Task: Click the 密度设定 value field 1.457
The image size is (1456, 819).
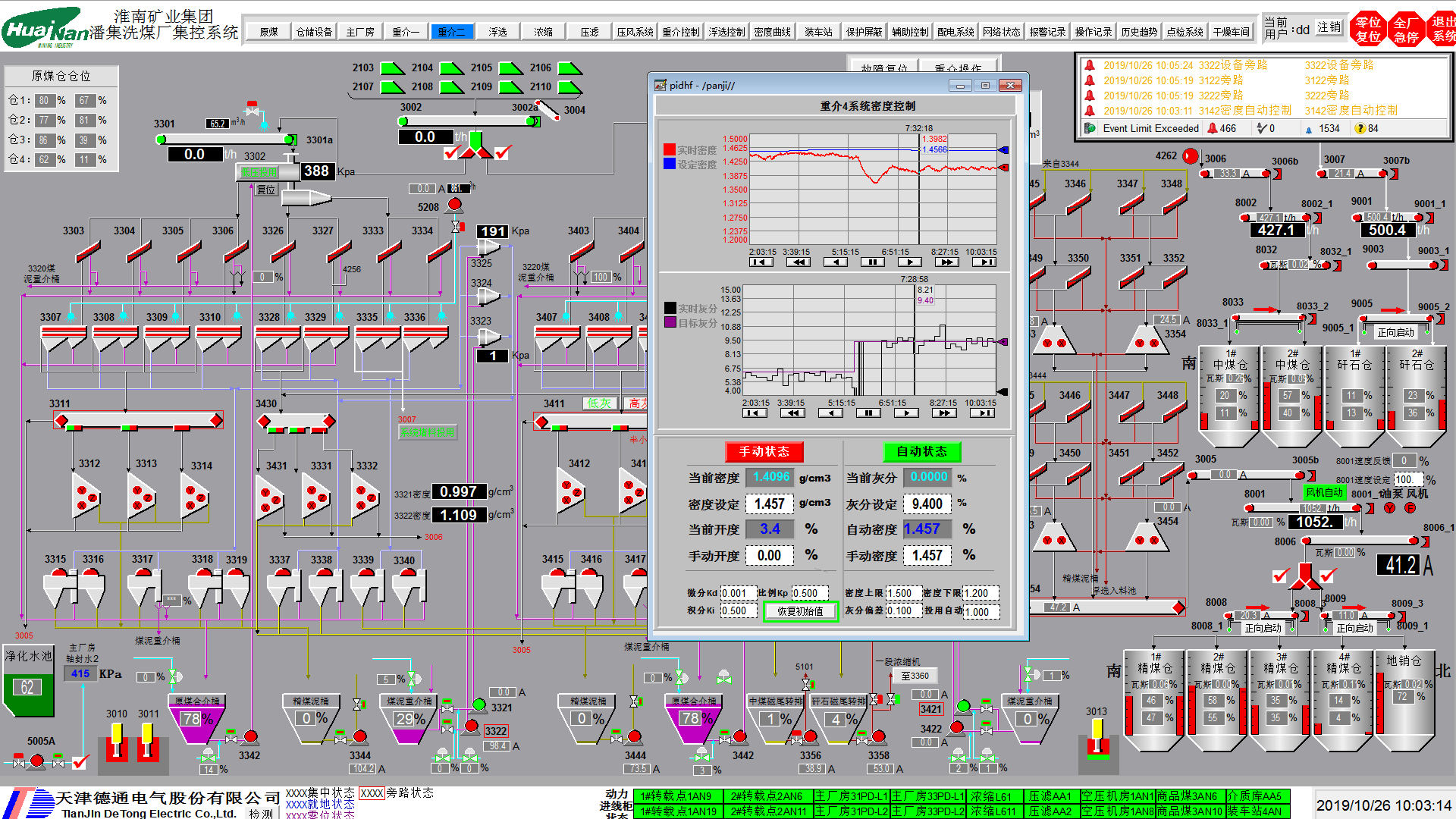Action: coord(769,504)
